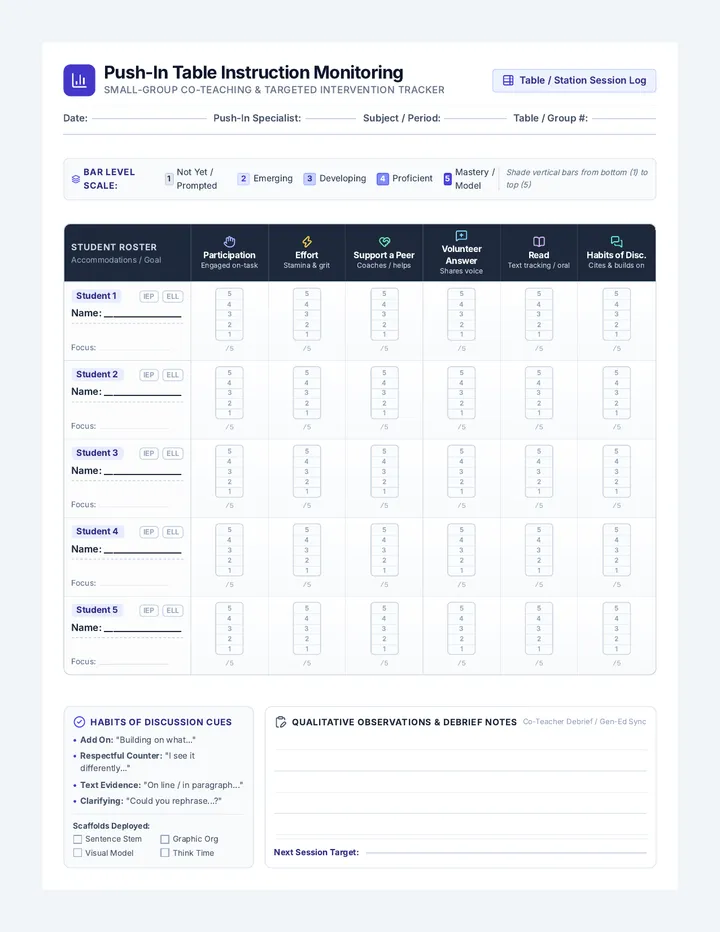The width and height of the screenshot is (720, 932).
Task: Click the Effort column header text
Action: pos(307,255)
